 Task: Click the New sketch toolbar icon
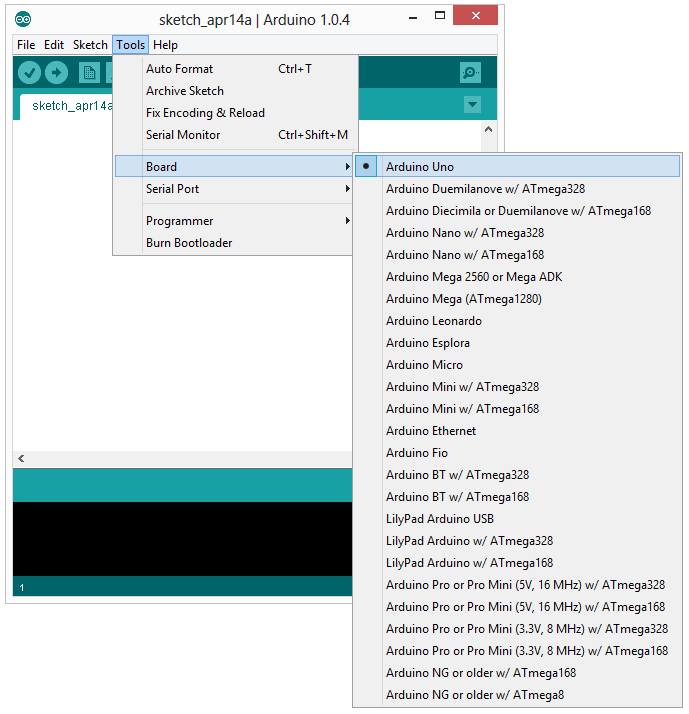click(89, 72)
